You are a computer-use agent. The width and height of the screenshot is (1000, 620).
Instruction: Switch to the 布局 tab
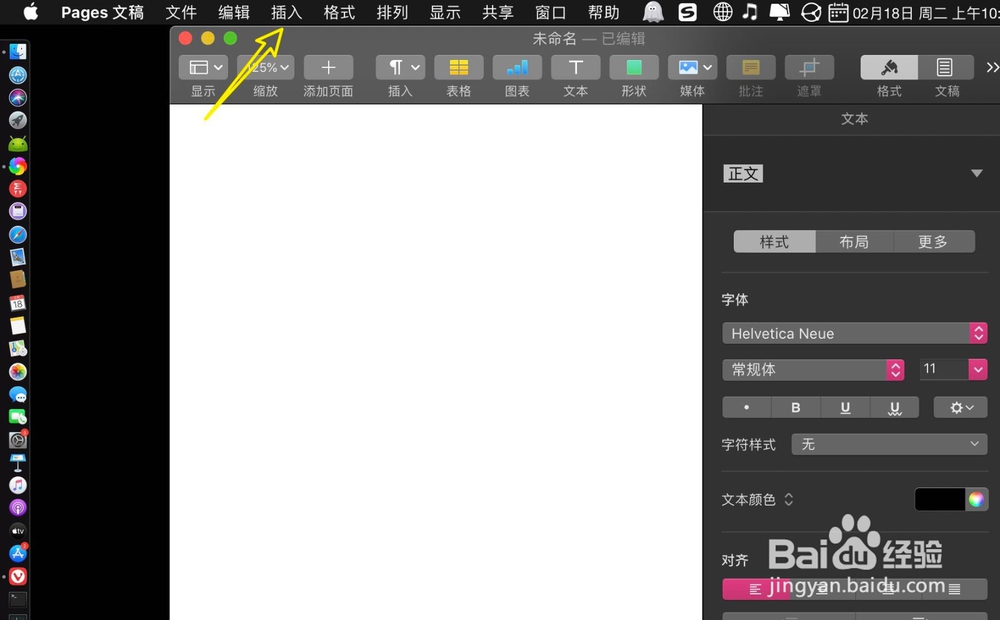click(854, 242)
